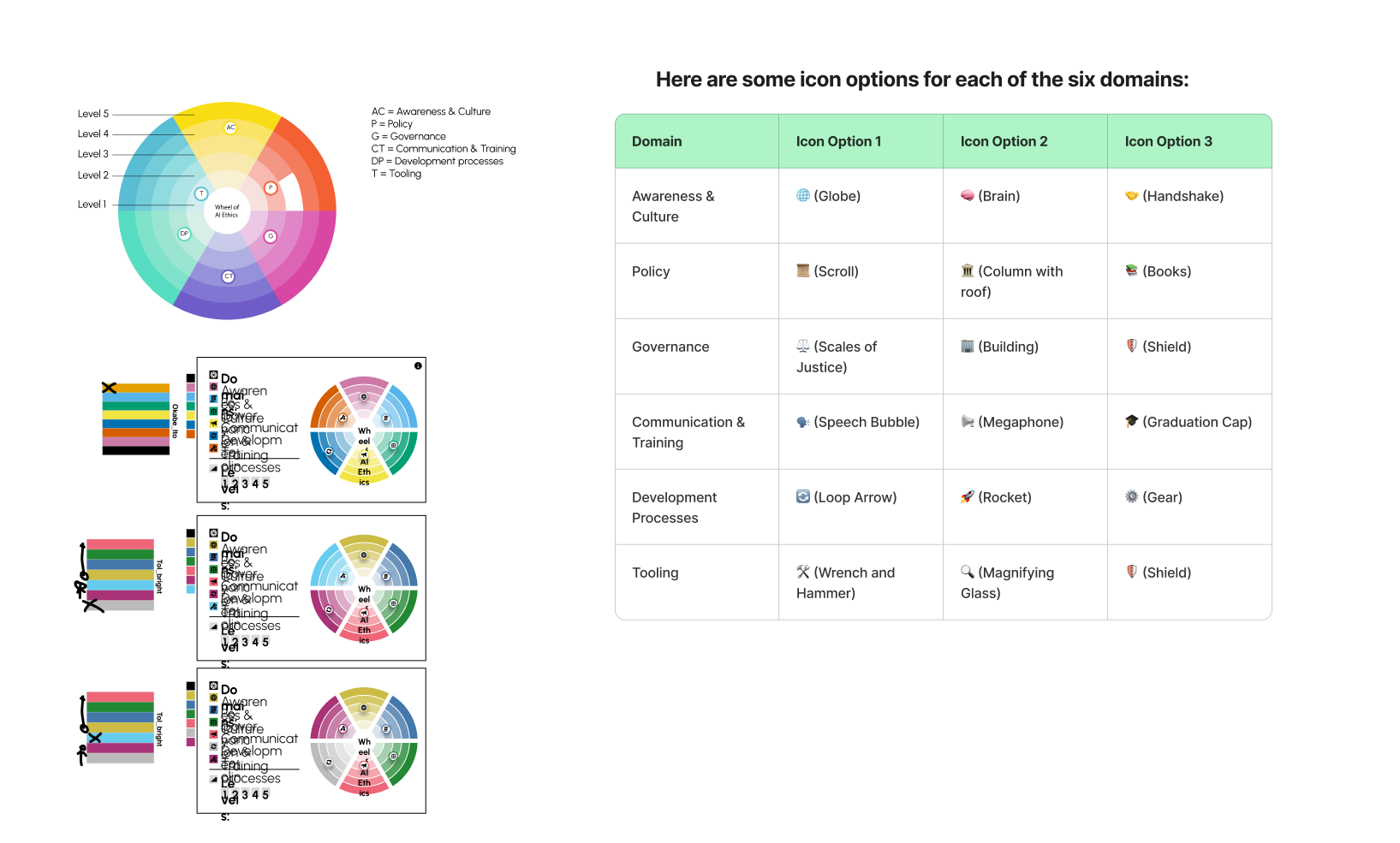
Task: Select the T marker on the rainbow wheel
Action: (201, 193)
